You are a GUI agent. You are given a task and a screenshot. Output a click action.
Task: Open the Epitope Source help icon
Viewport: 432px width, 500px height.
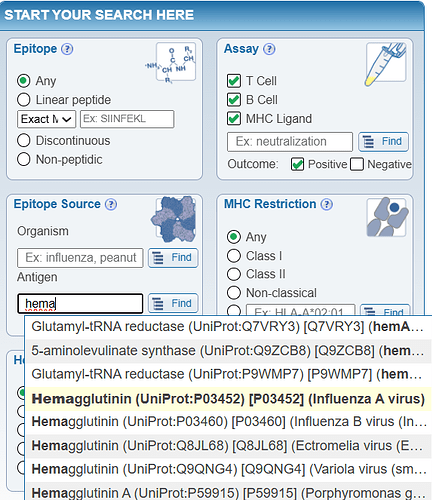(x=111, y=204)
